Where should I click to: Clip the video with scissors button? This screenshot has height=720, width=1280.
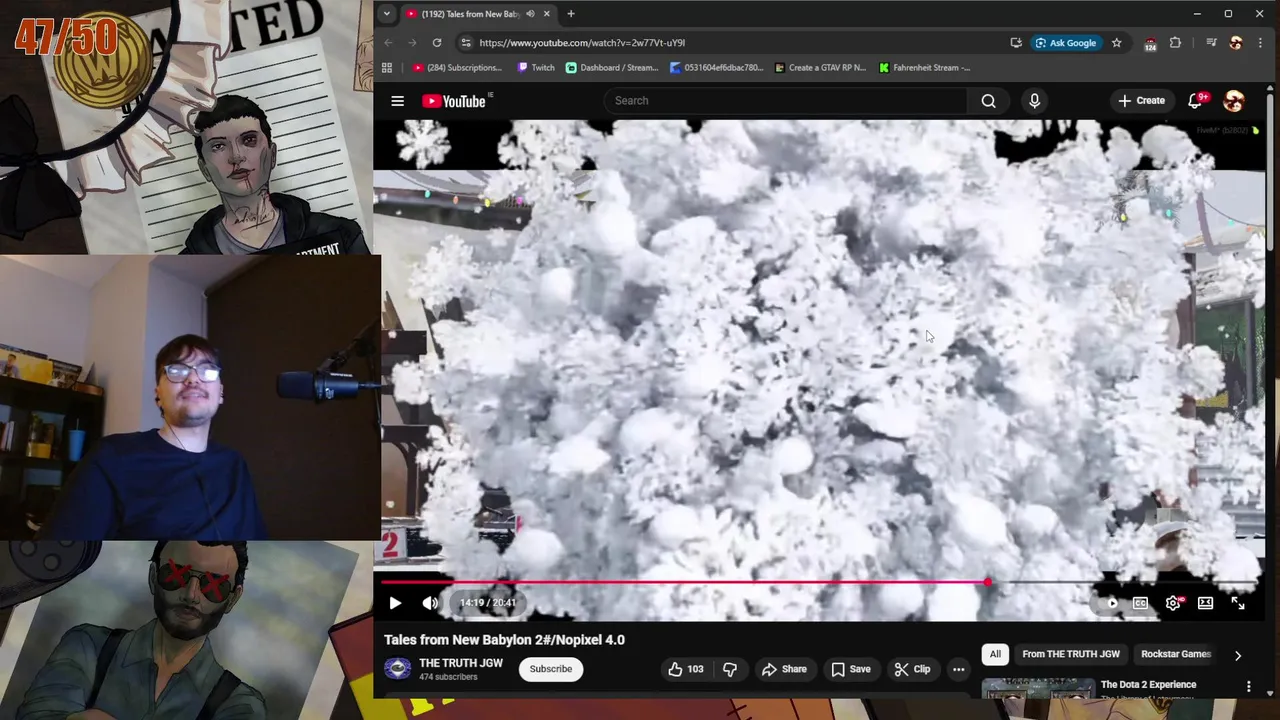pyautogui.click(x=911, y=669)
